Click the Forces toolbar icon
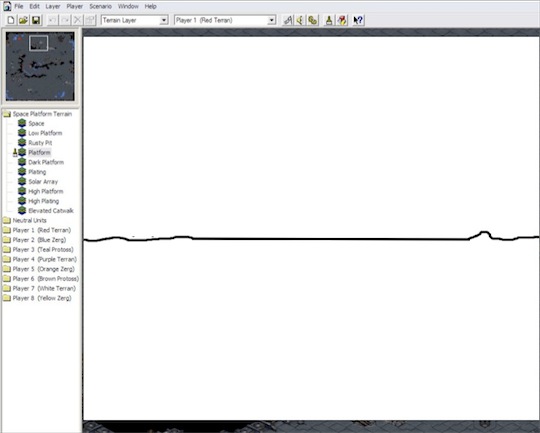 313,20
